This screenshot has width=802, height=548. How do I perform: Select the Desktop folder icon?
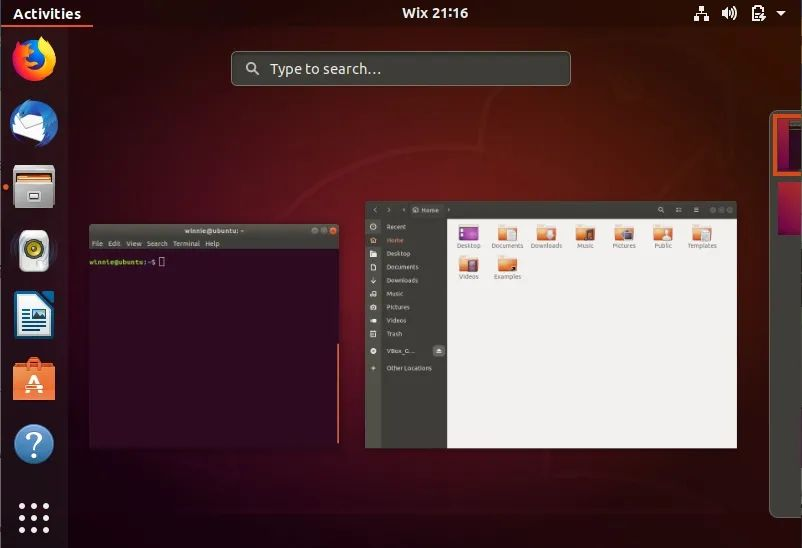coord(469,234)
